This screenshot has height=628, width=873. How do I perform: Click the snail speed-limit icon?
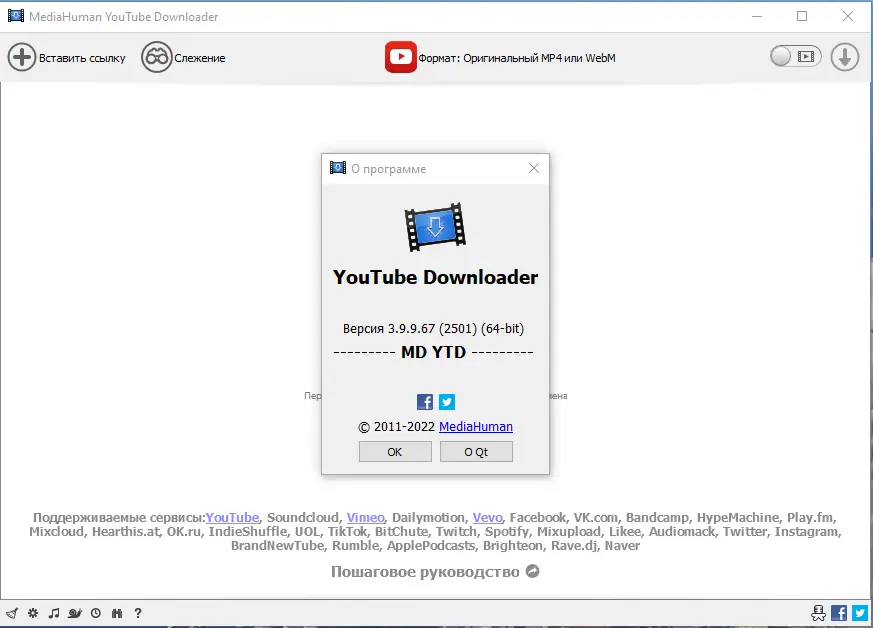[x=74, y=612]
